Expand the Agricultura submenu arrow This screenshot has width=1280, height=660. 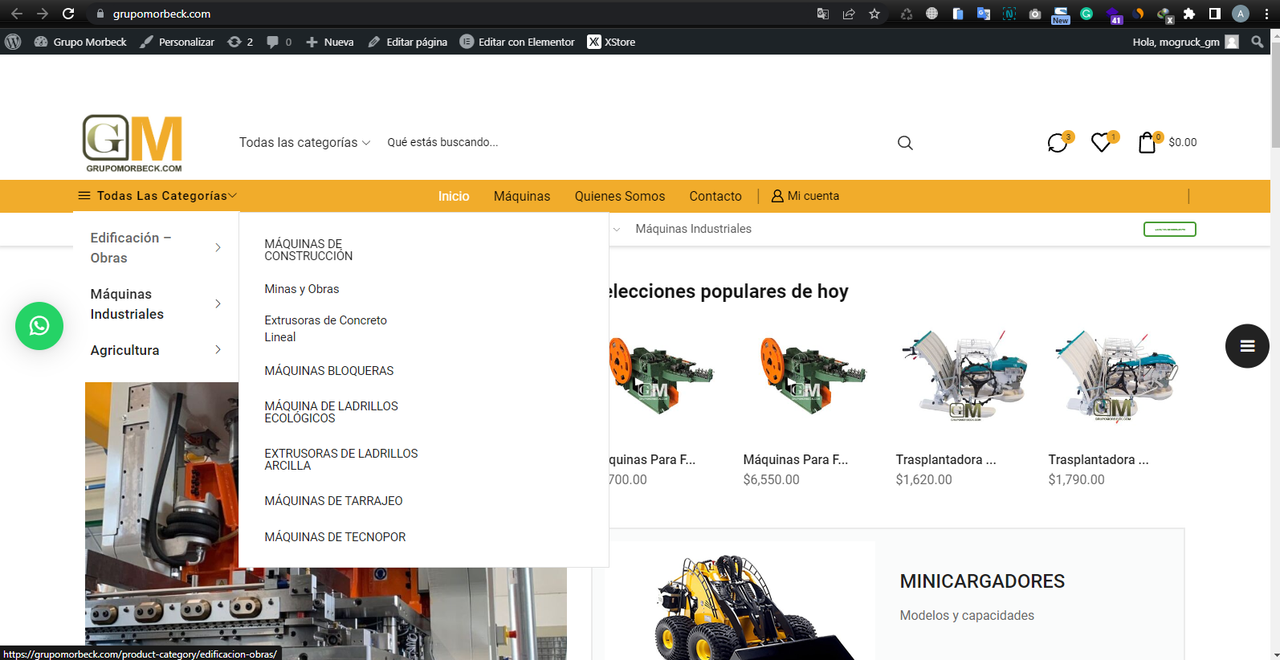pyautogui.click(x=218, y=350)
